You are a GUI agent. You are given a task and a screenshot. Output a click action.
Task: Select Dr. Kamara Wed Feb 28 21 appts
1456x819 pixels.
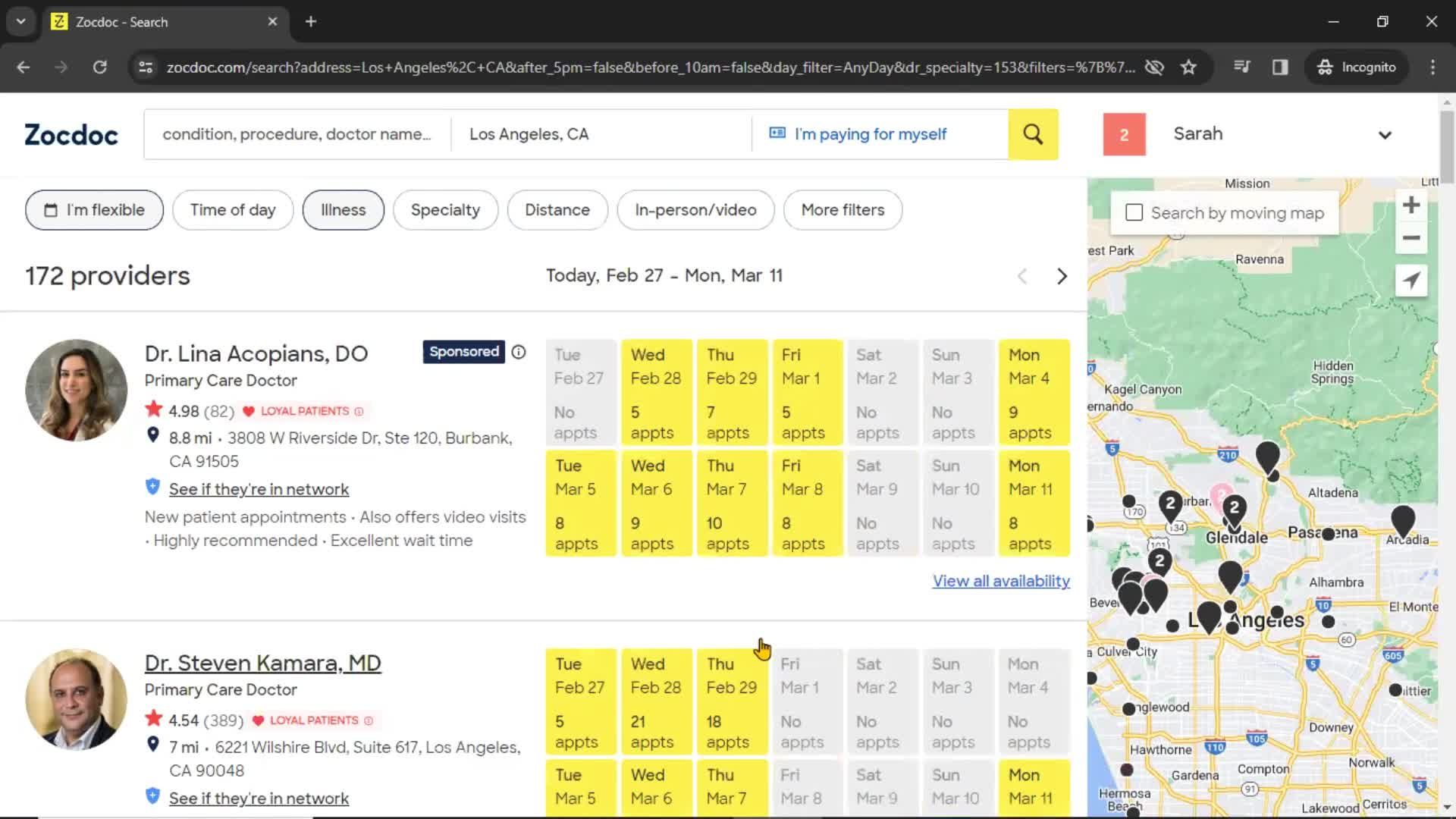point(657,702)
